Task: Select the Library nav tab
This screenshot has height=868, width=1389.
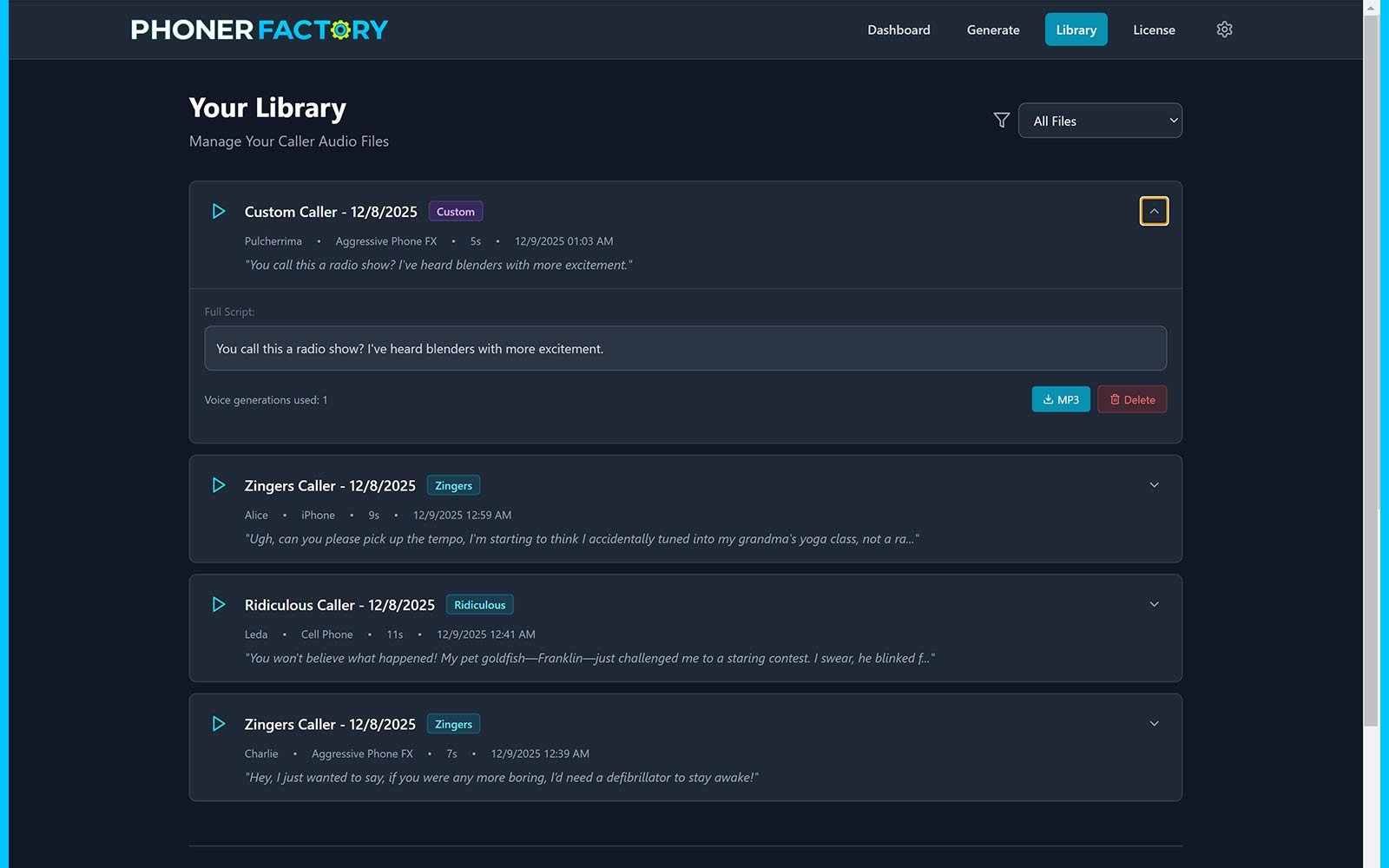Action: 1076,30
